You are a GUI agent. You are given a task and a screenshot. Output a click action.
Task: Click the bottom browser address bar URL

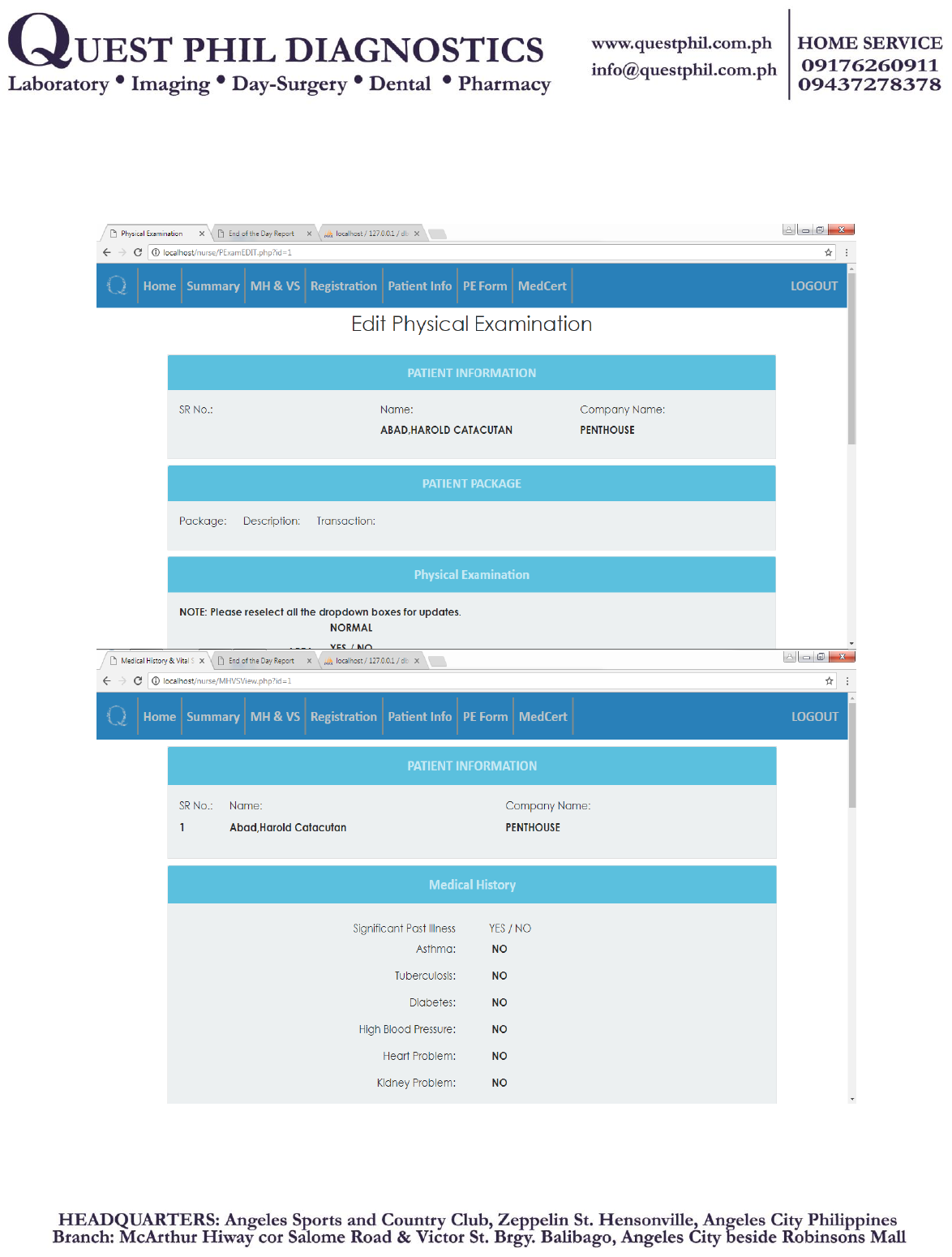pyautogui.click(x=227, y=680)
